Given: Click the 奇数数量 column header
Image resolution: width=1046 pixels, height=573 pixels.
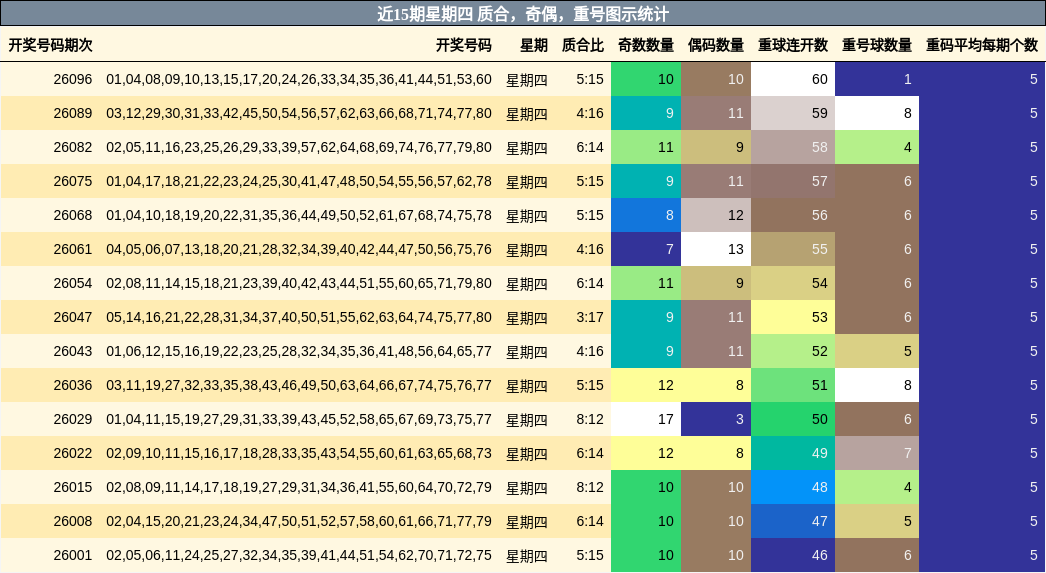Looking at the screenshot, I should (x=646, y=45).
